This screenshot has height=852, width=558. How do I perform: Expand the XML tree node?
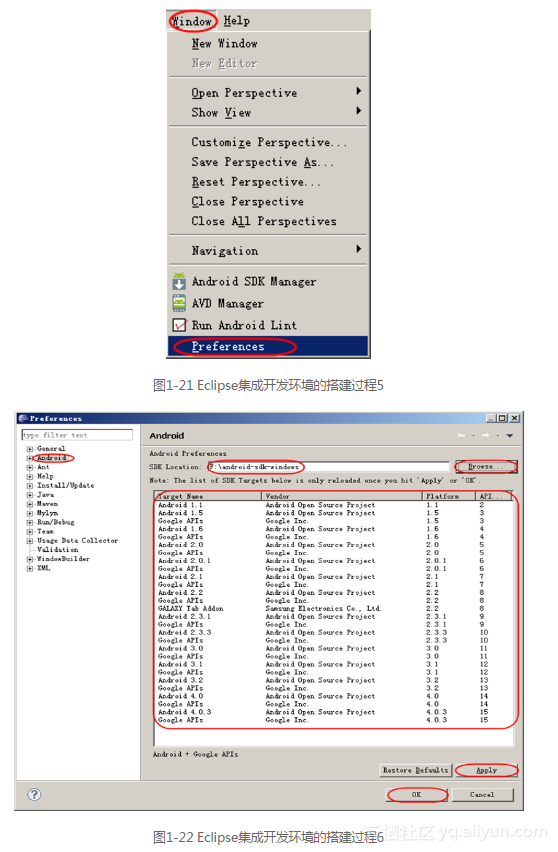pyautogui.click(x=30, y=568)
